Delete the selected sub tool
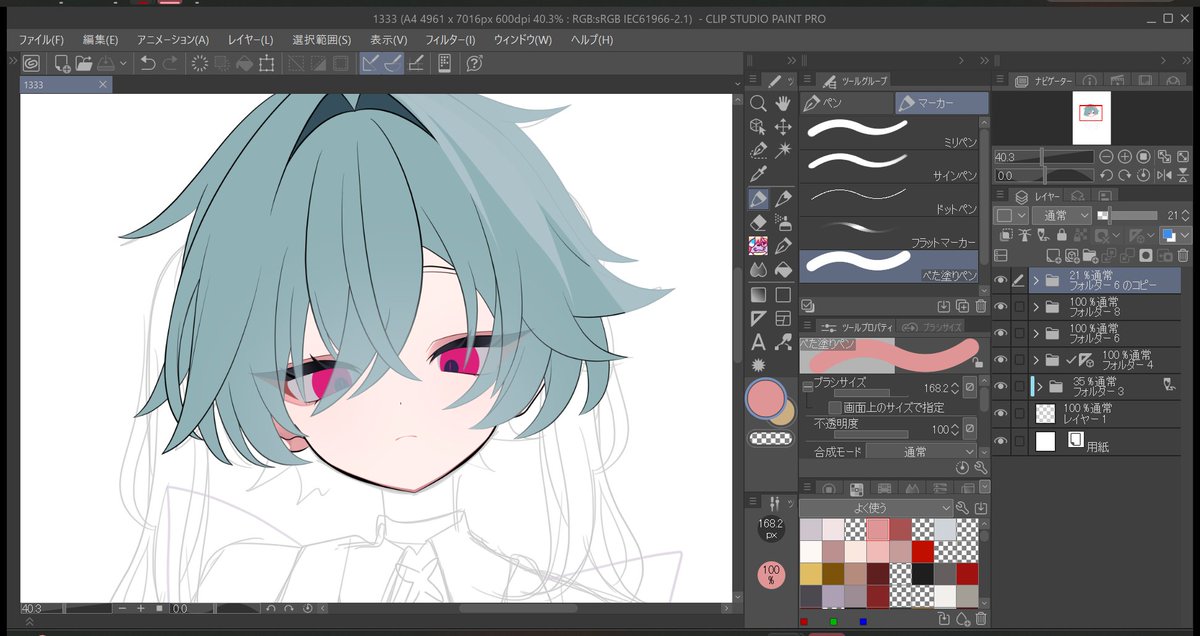The height and width of the screenshot is (636, 1200). point(980,306)
